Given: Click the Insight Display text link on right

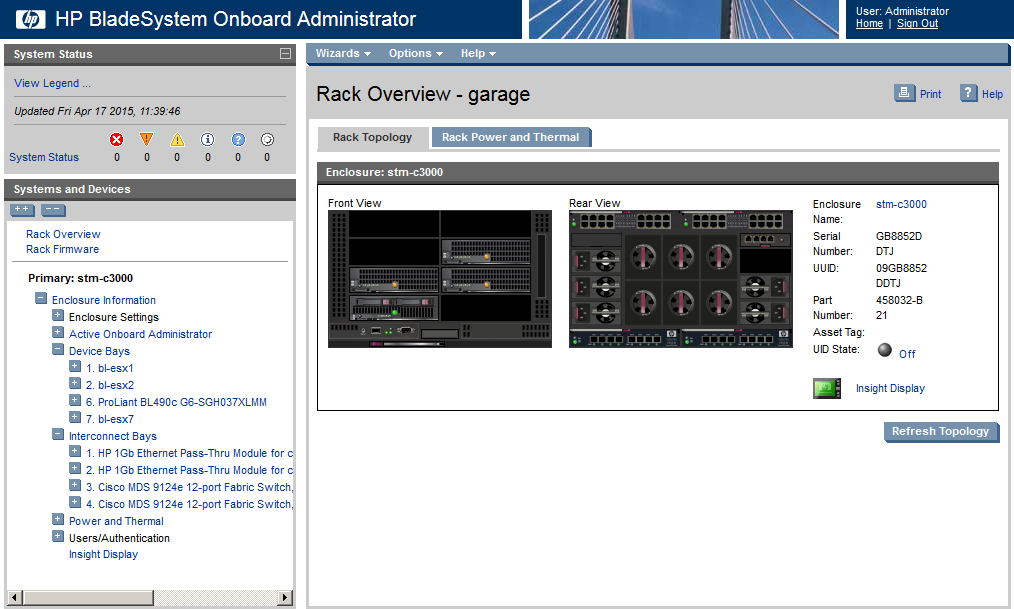Looking at the screenshot, I should [890, 389].
